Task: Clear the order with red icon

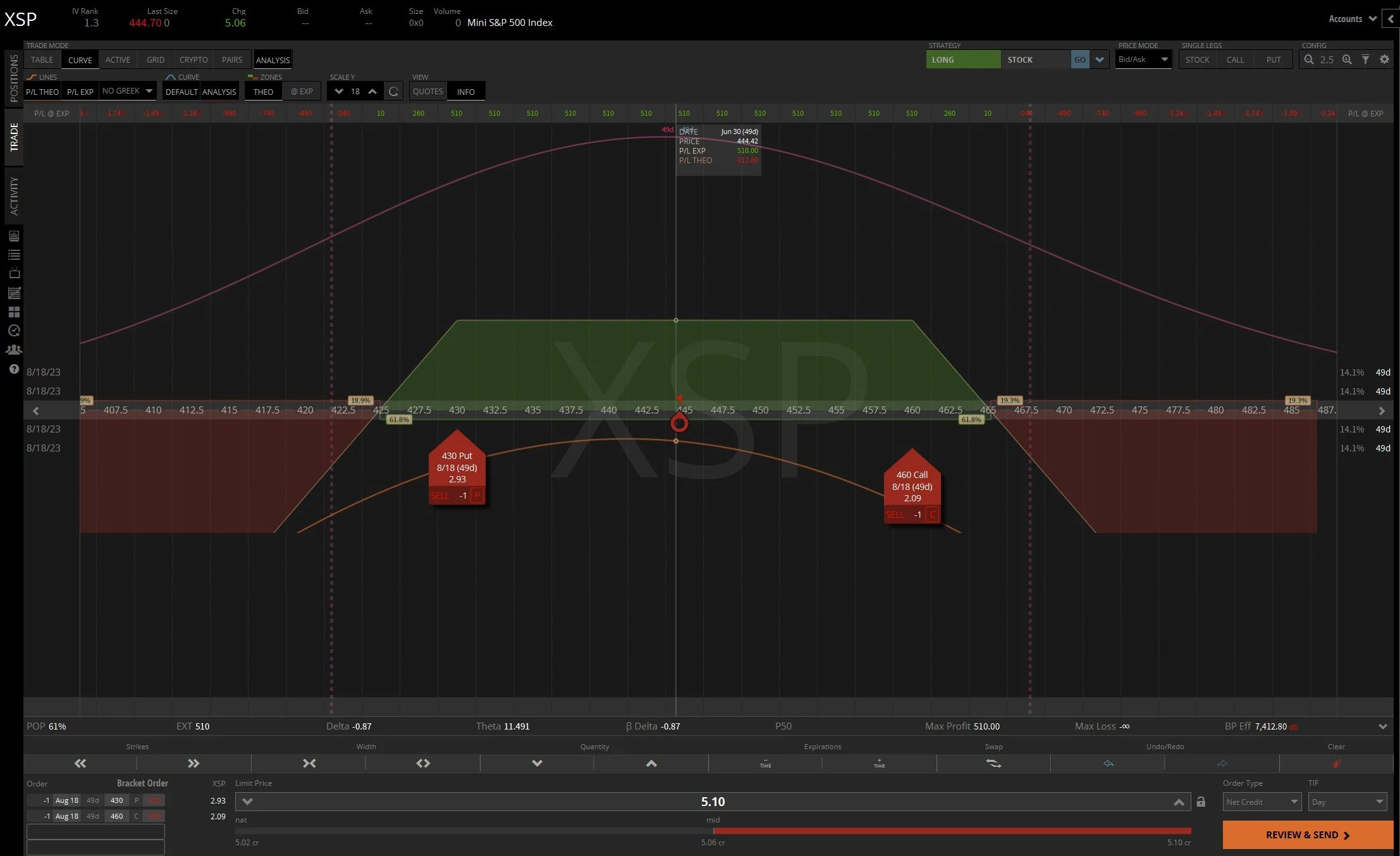Action: 1336,763
